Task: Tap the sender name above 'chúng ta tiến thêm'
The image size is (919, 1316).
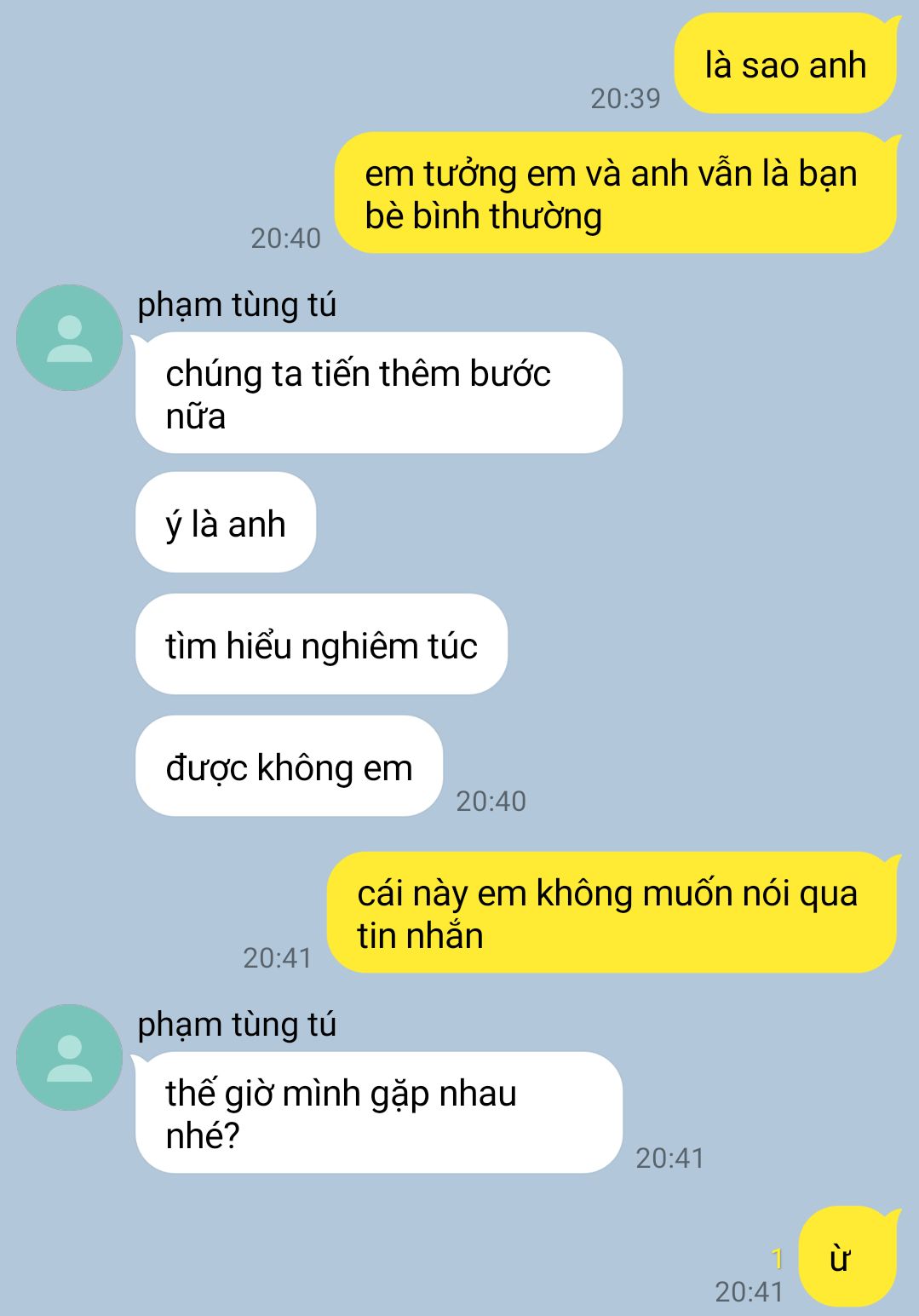Action: pos(237,305)
